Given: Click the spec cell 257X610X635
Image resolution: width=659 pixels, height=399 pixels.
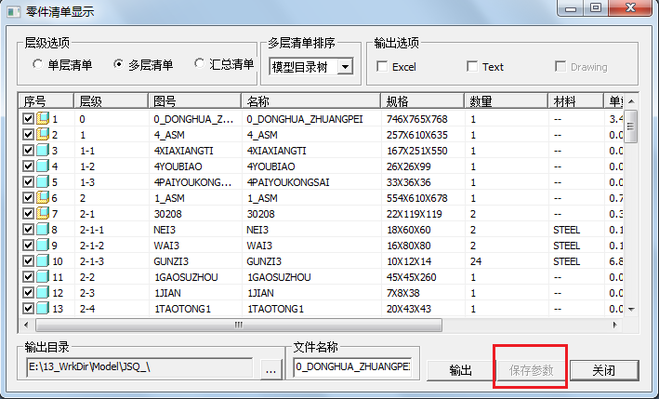Looking at the screenshot, I should (x=417, y=135).
